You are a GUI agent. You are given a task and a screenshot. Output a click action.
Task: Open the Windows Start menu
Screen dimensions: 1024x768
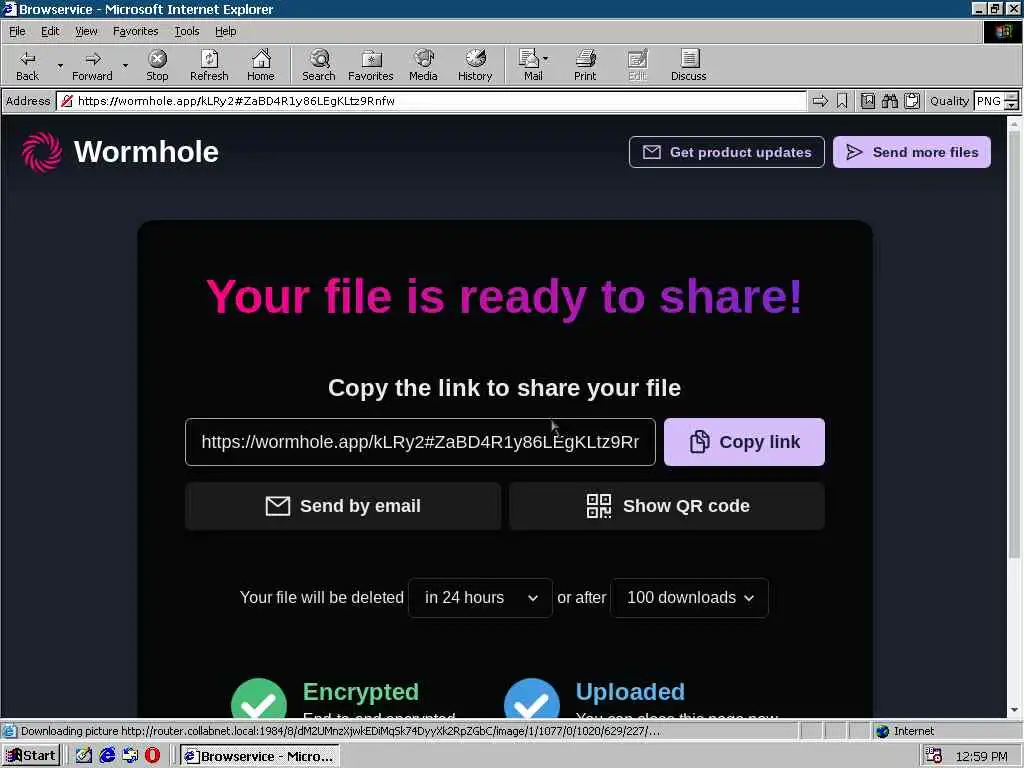pos(31,756)
